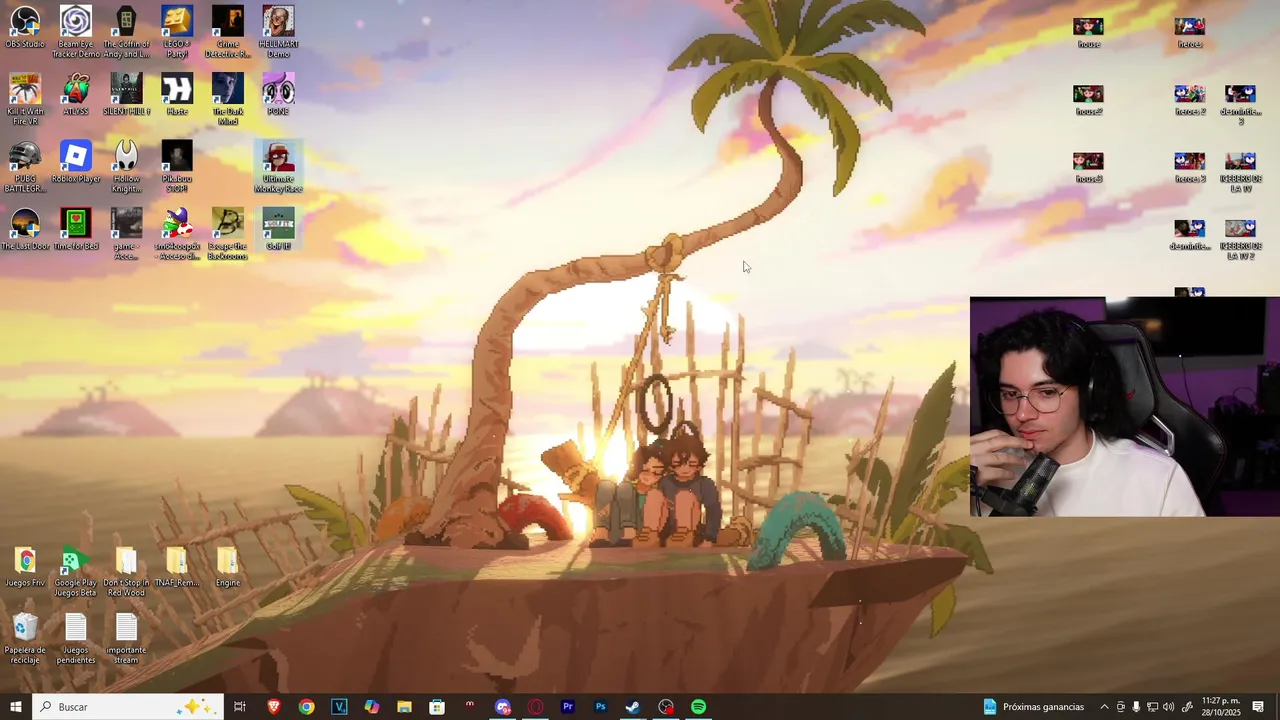This screenshot has height=720, width=1280.
Task: Open the PONE game shortcut
Action: click(278, 94)
